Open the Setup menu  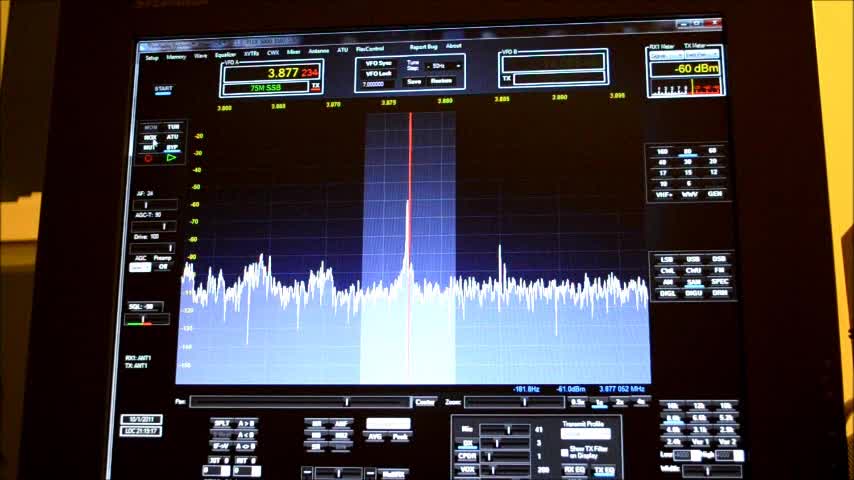pos(152,58)
